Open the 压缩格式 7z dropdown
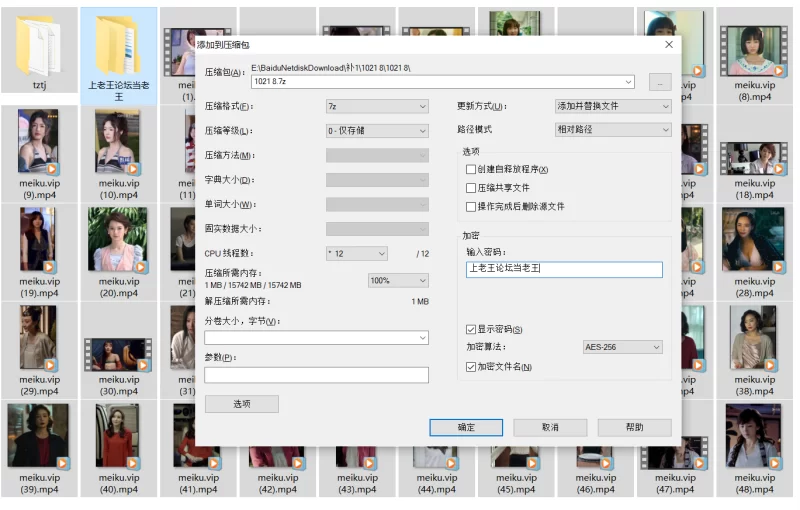This screenshot has width=800, height=510. 377,106
